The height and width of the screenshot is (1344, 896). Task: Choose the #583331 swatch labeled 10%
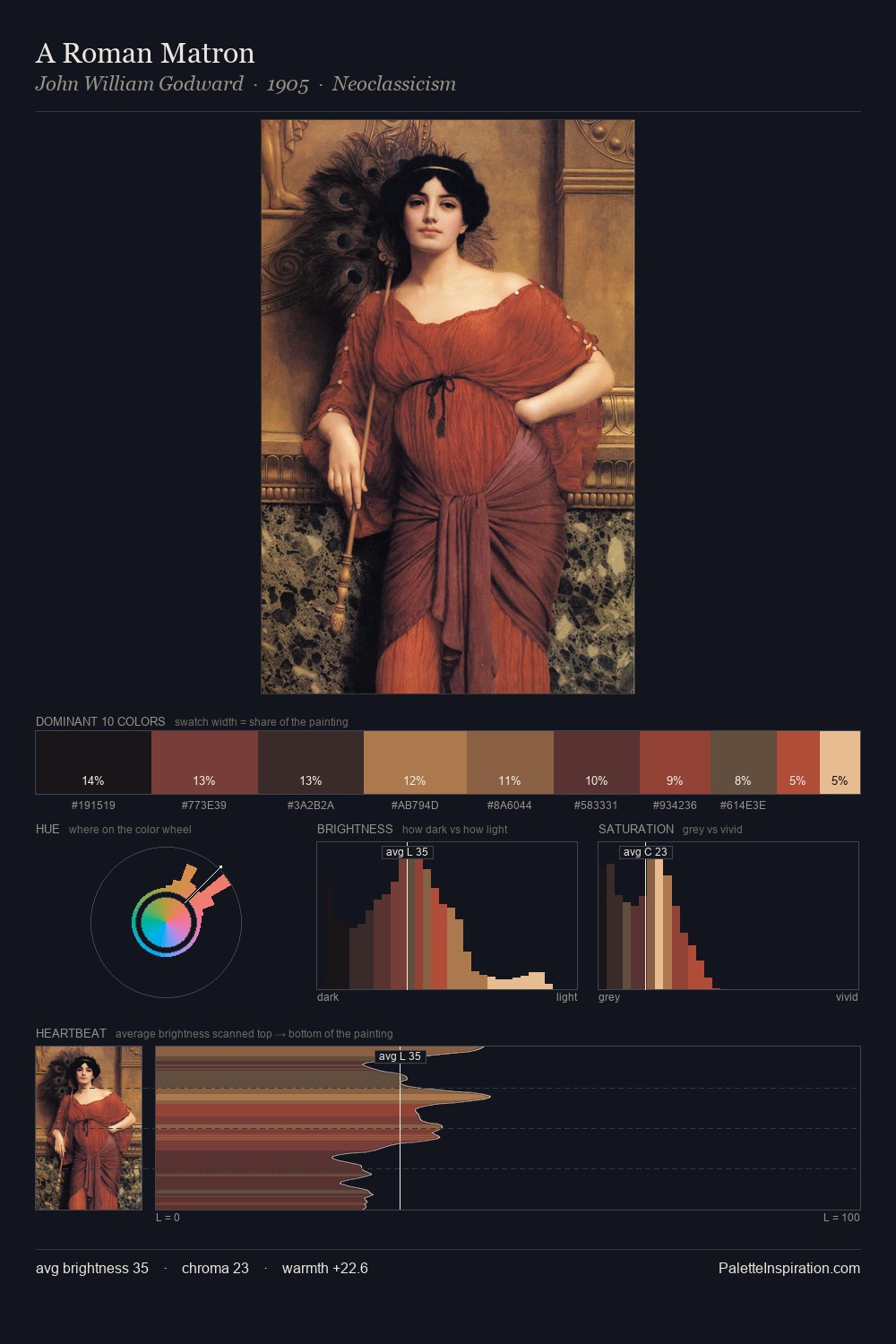[x=597, y=762]
